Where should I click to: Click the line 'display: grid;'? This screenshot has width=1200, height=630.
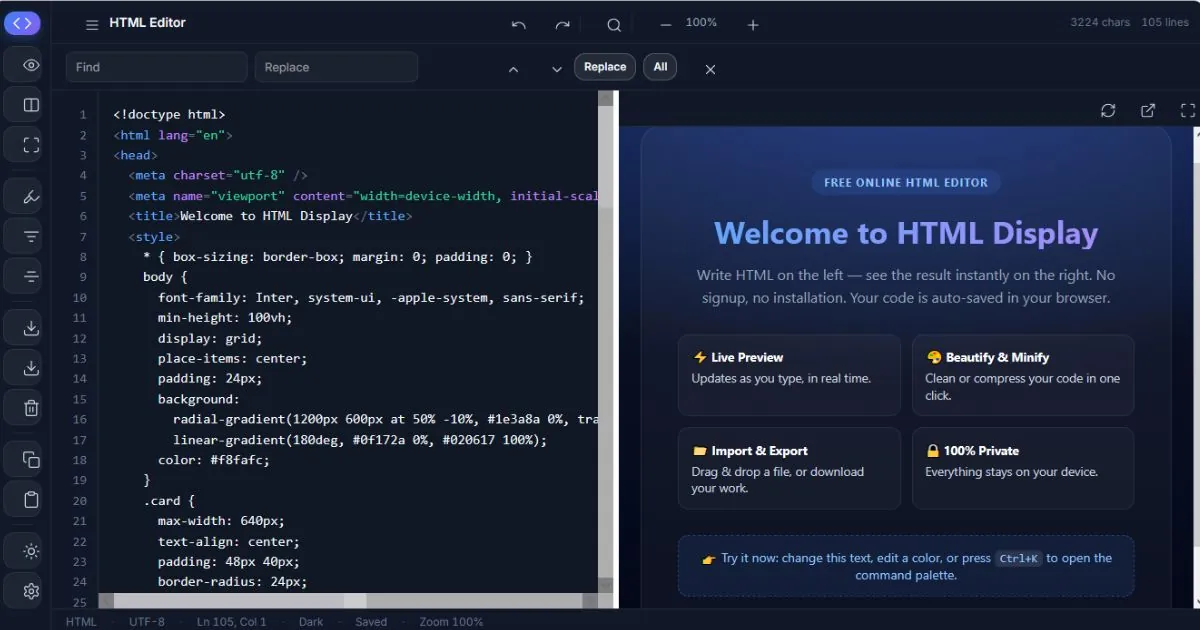pyautogui.click(x=210, y=338)
